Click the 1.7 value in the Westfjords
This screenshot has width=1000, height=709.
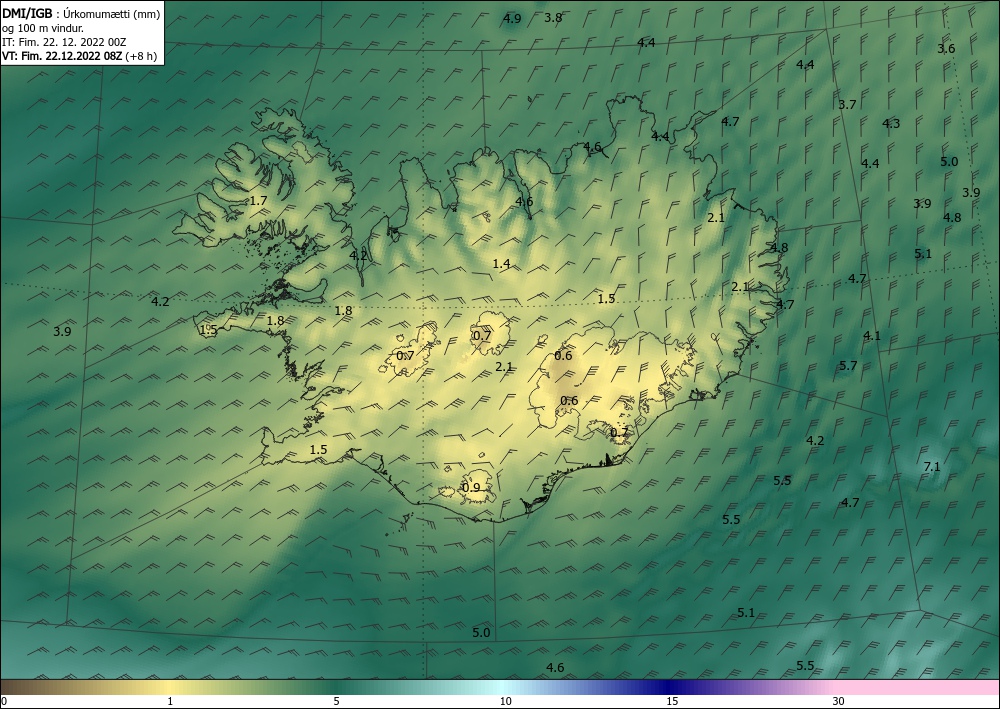pos(258,200)
